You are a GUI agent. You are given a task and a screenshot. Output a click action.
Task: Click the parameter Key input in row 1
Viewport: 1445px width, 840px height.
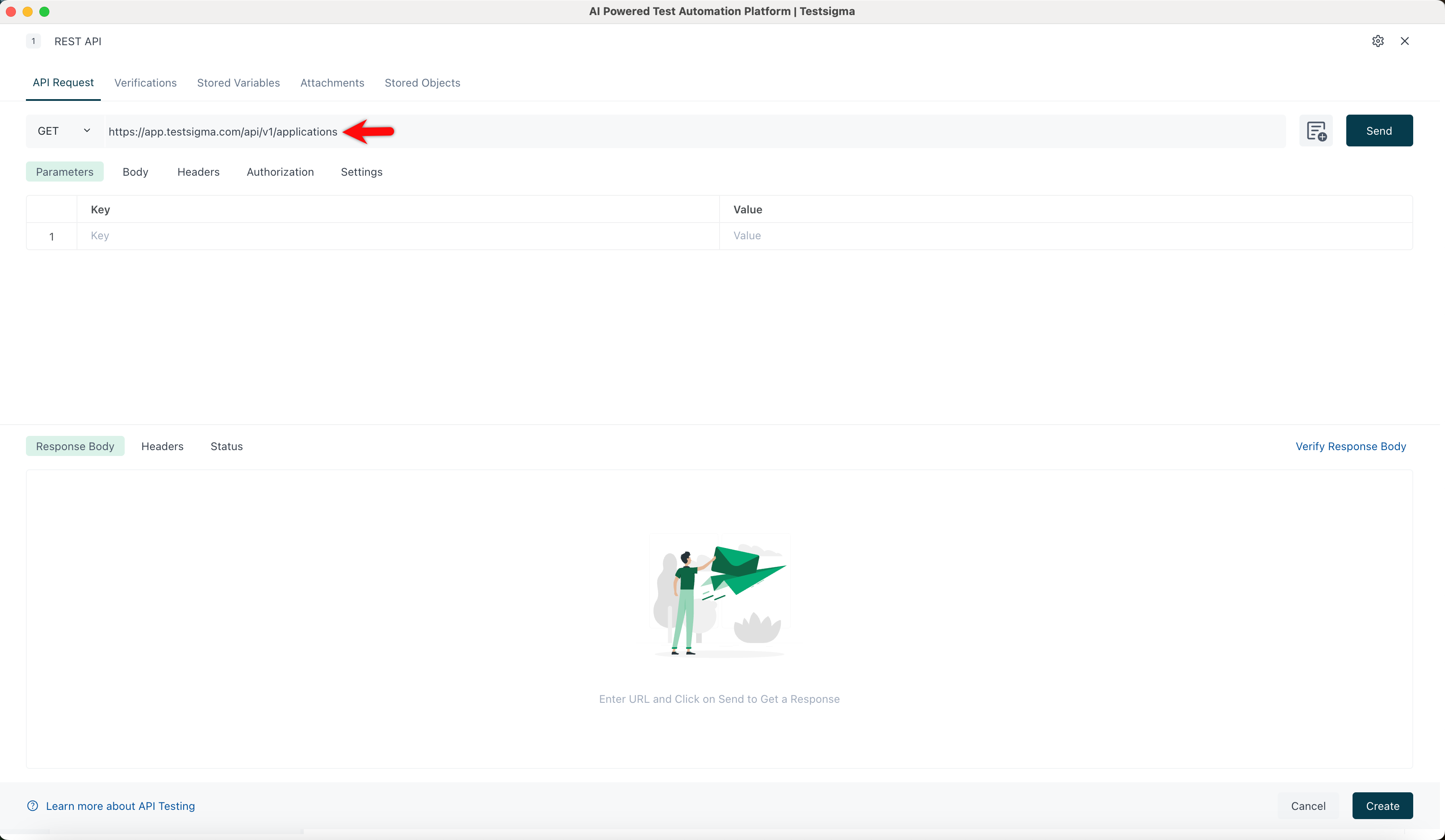[x=398, y=236]
